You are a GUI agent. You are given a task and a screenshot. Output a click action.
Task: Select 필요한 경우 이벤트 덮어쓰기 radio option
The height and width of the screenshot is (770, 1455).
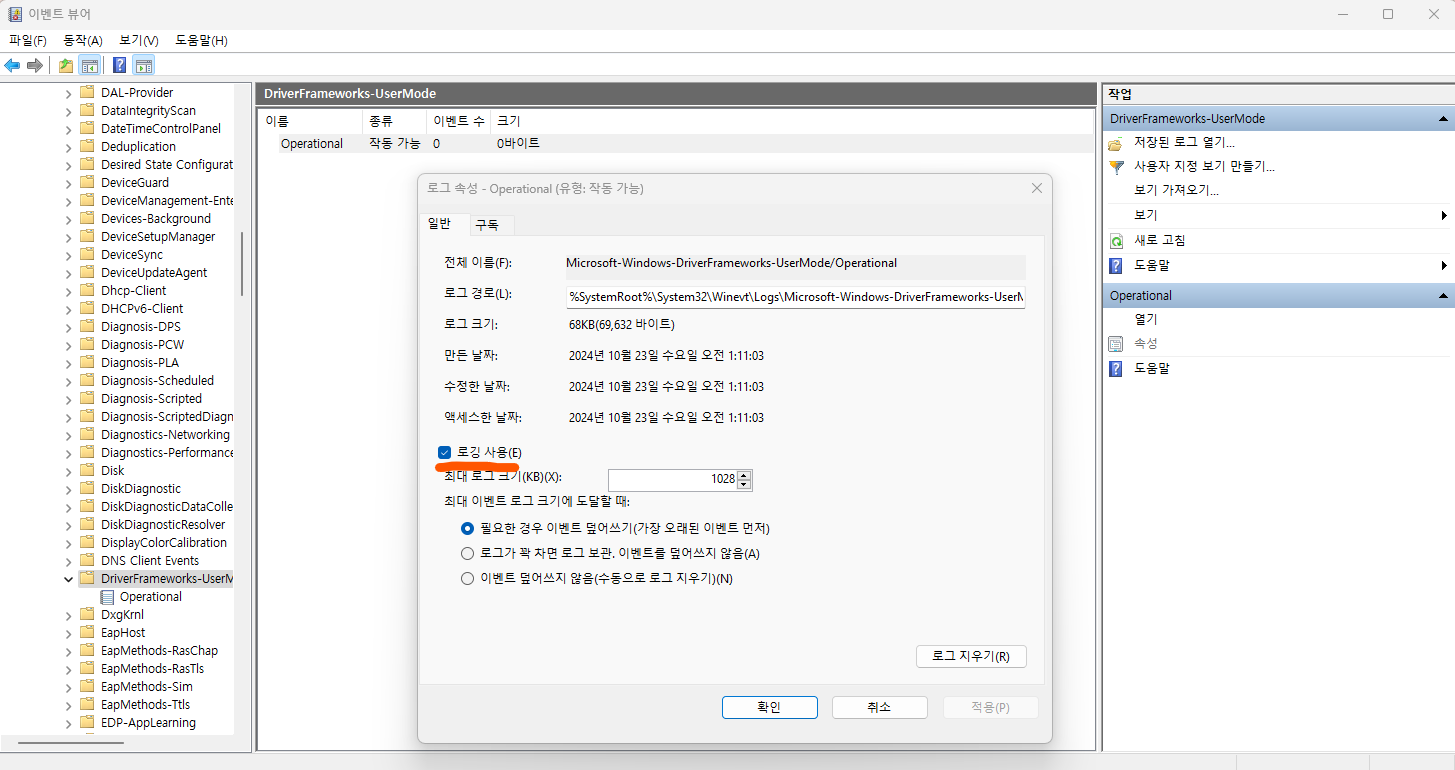pyautogui.click(x=467, y=528)
